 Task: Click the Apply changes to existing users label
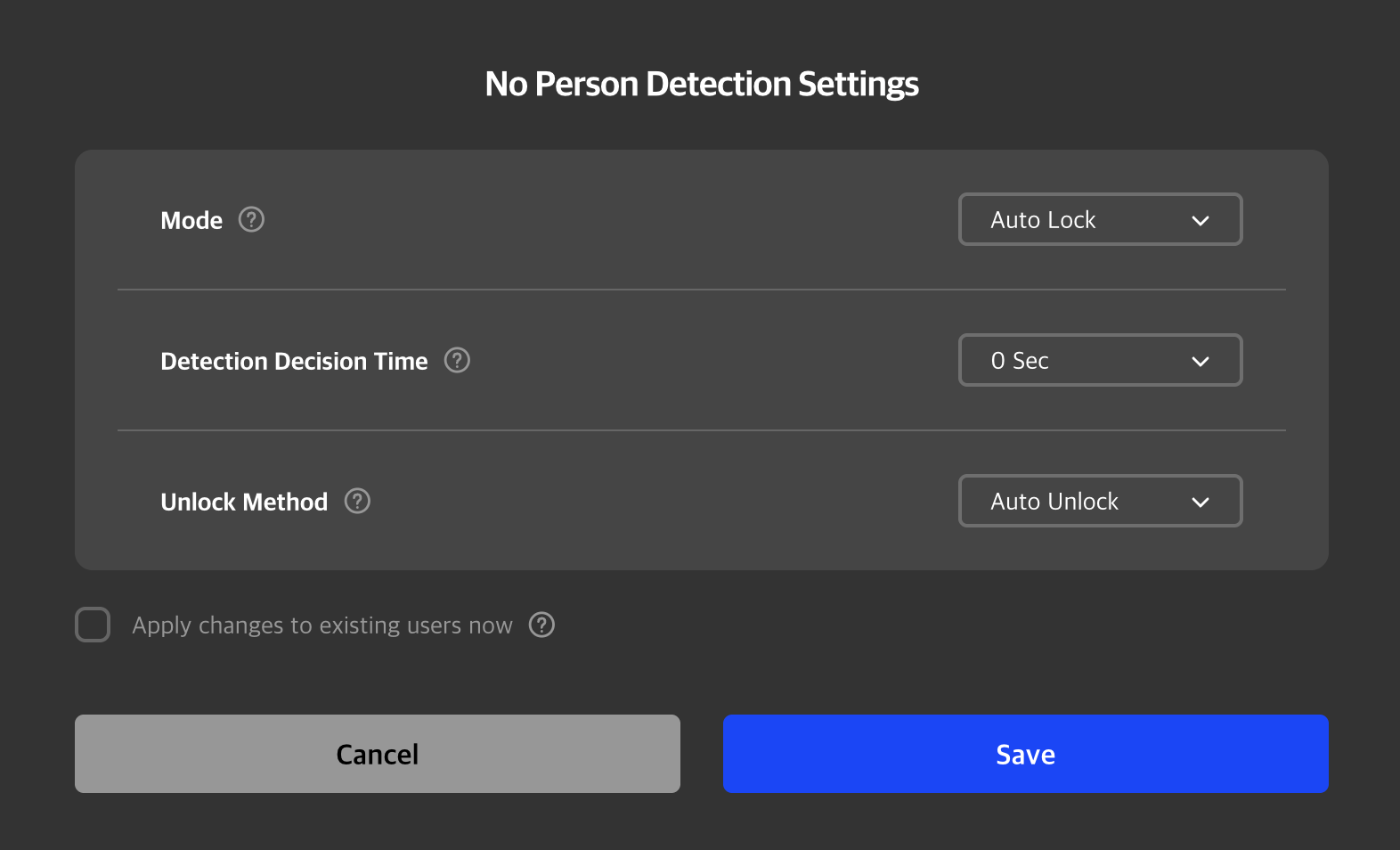tap(322, 625)
